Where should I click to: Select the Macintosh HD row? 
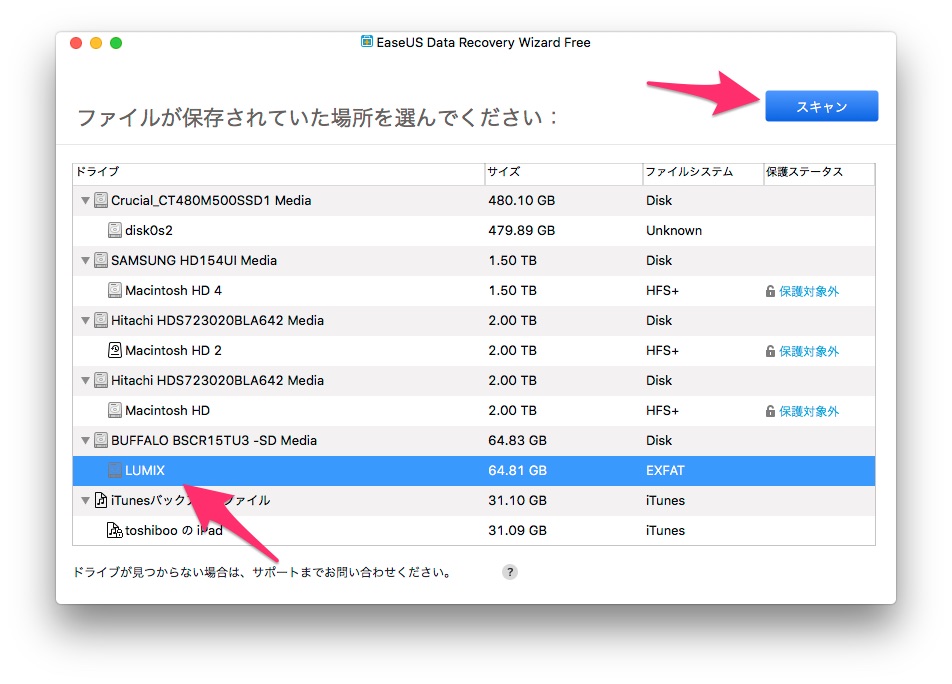point(300,411)
